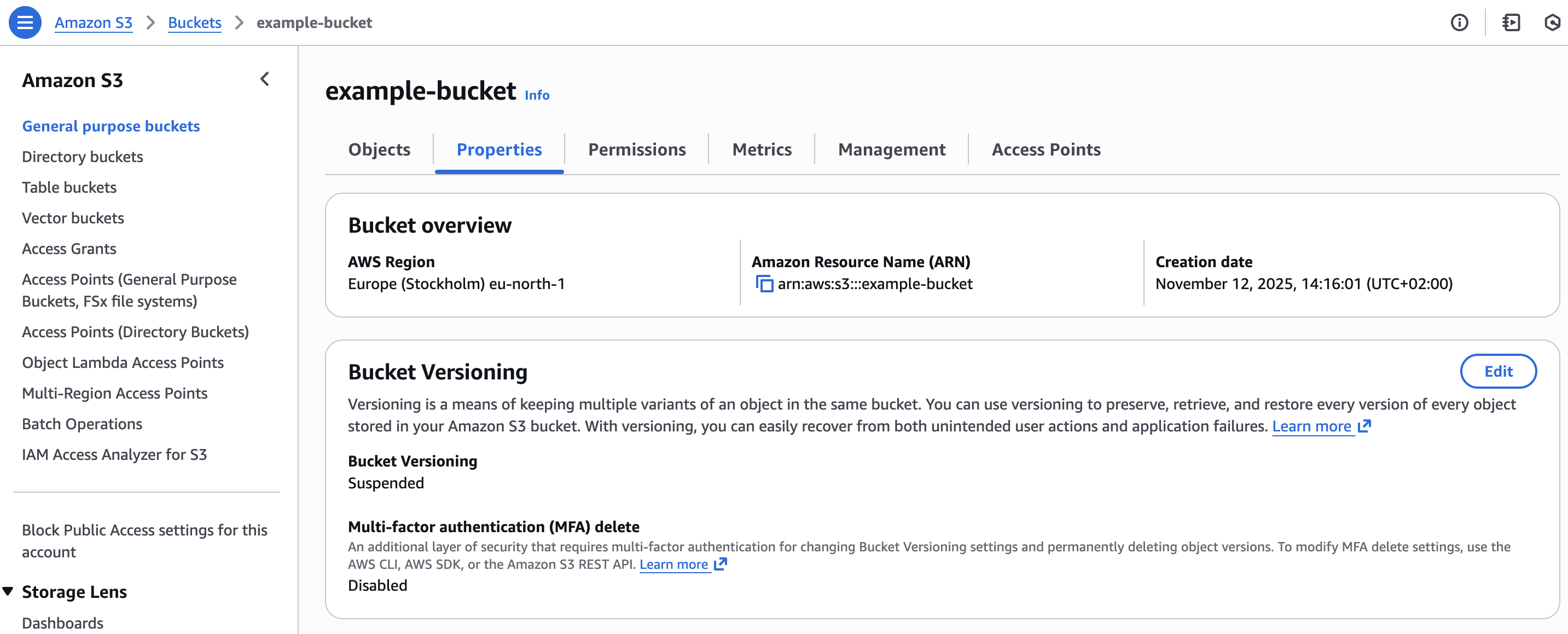Click the info circle icon in header
Viewport: 1568px width, 634px height.
1459,22
